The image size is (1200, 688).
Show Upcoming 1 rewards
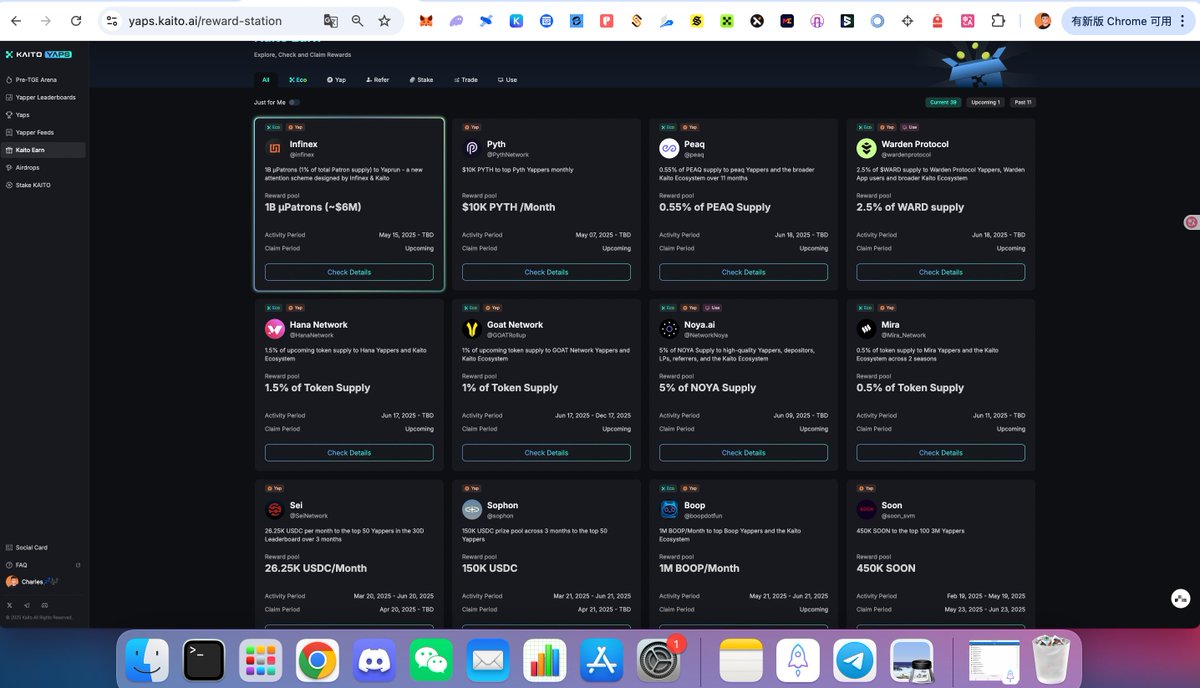(x=985, y=102)
